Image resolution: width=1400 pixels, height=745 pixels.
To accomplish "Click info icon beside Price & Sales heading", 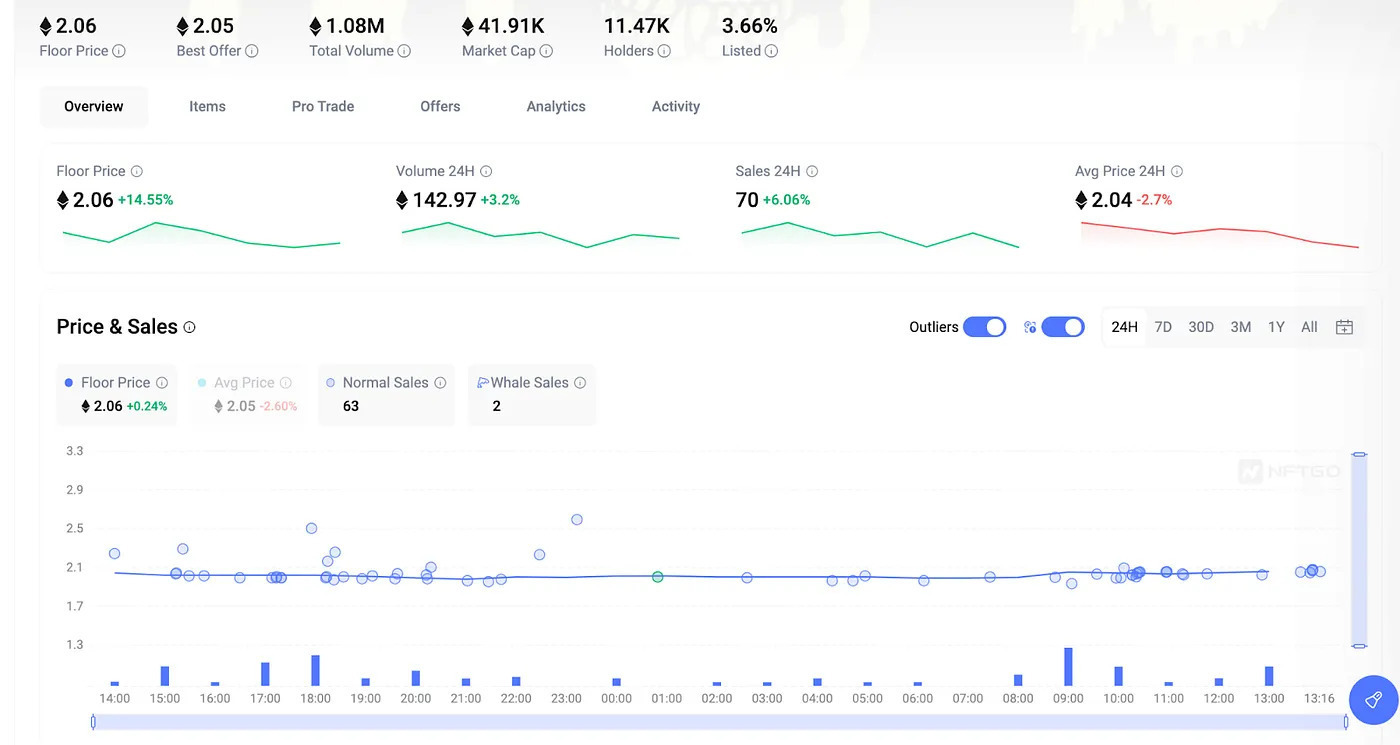I will coord(190,327).
